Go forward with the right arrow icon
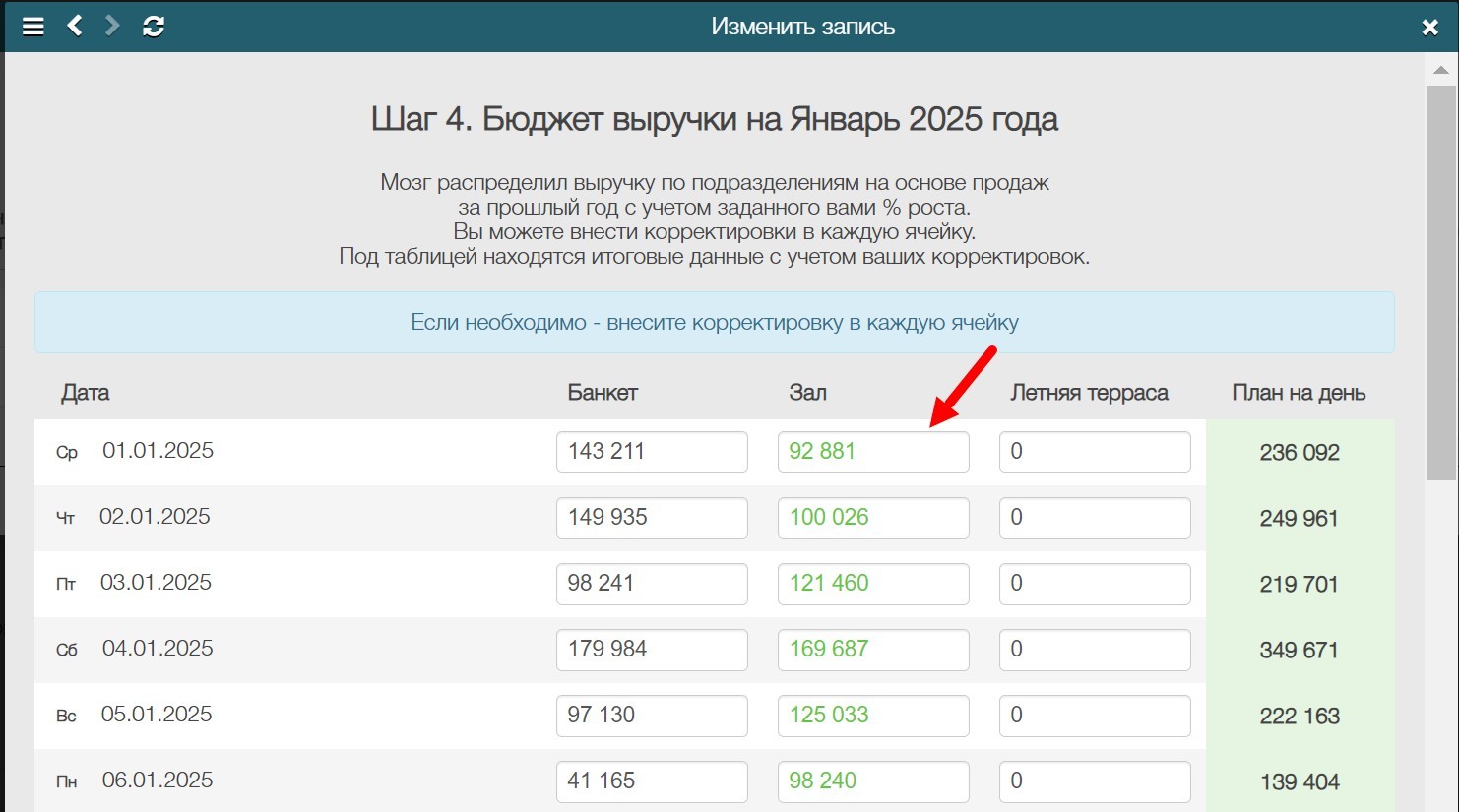1459x812 pixels. pyautogui.click(x=112, y=27)
